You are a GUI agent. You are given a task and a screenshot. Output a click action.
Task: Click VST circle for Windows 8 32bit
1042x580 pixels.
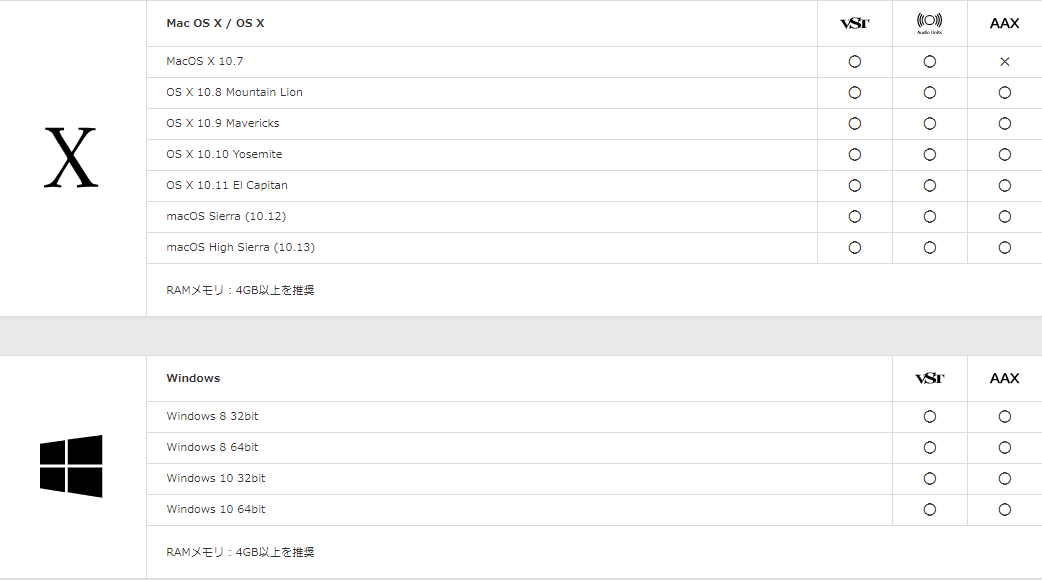[x=929, y=417]
